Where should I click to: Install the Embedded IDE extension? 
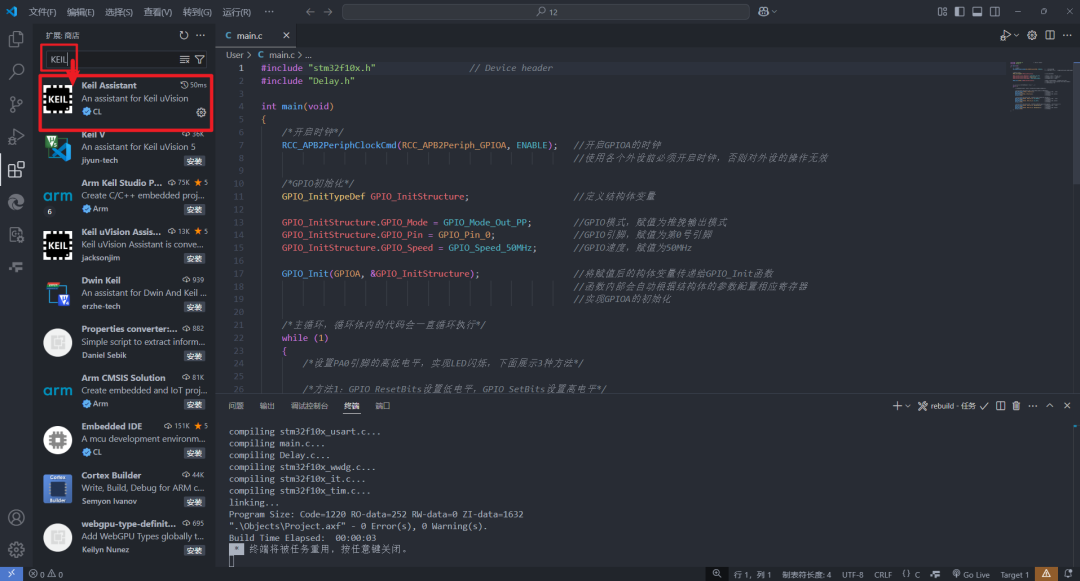194,454
